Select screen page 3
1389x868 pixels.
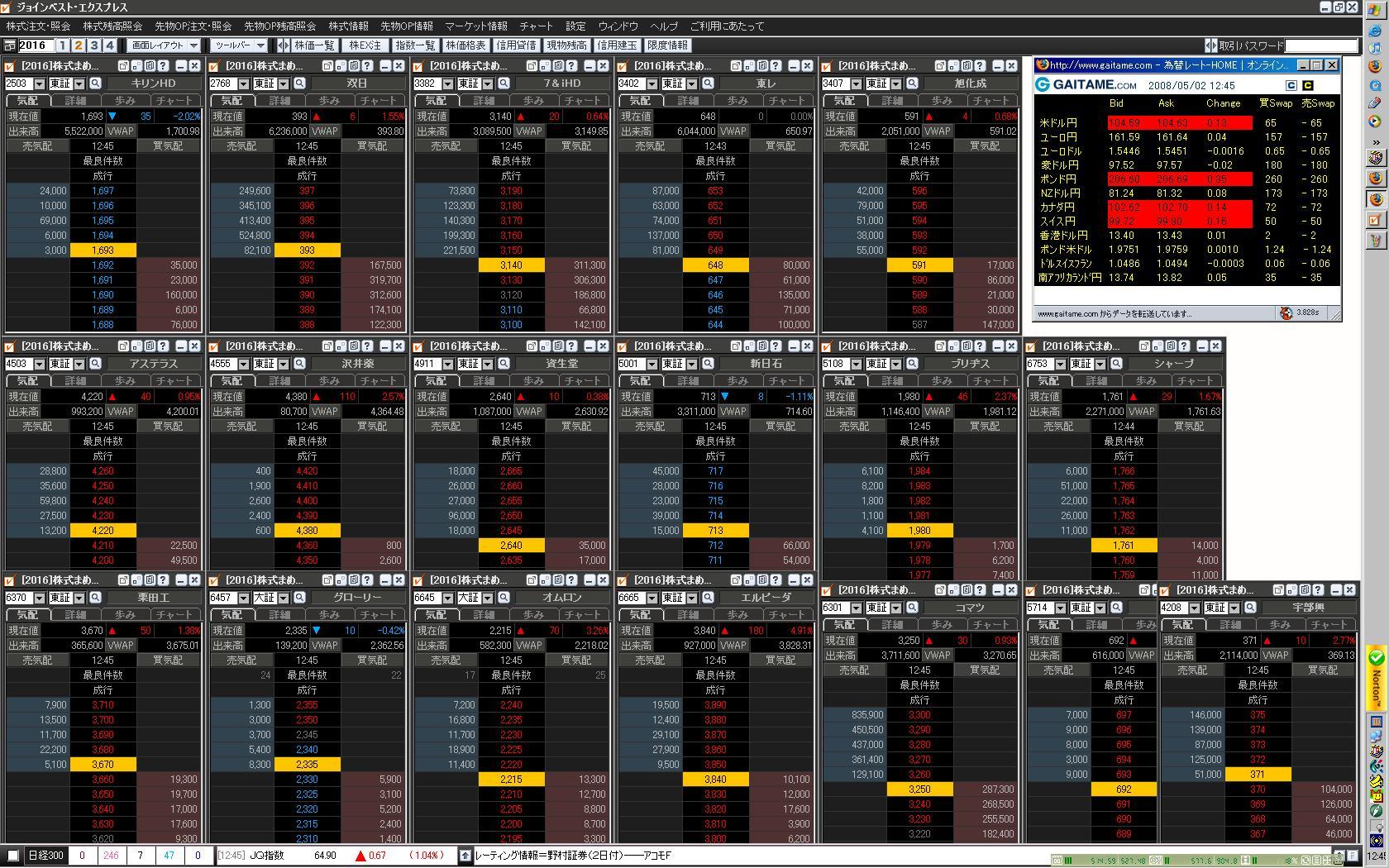click(94, 45)
